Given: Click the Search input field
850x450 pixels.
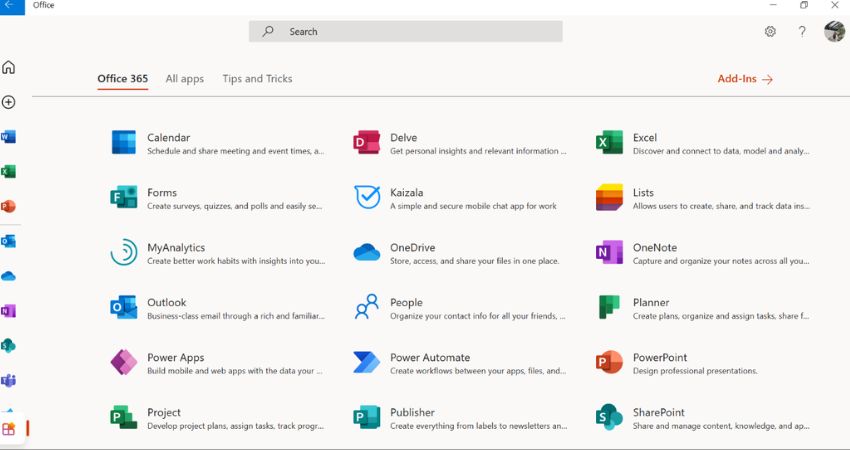Looking at the screenshot, I should [405, 32].
